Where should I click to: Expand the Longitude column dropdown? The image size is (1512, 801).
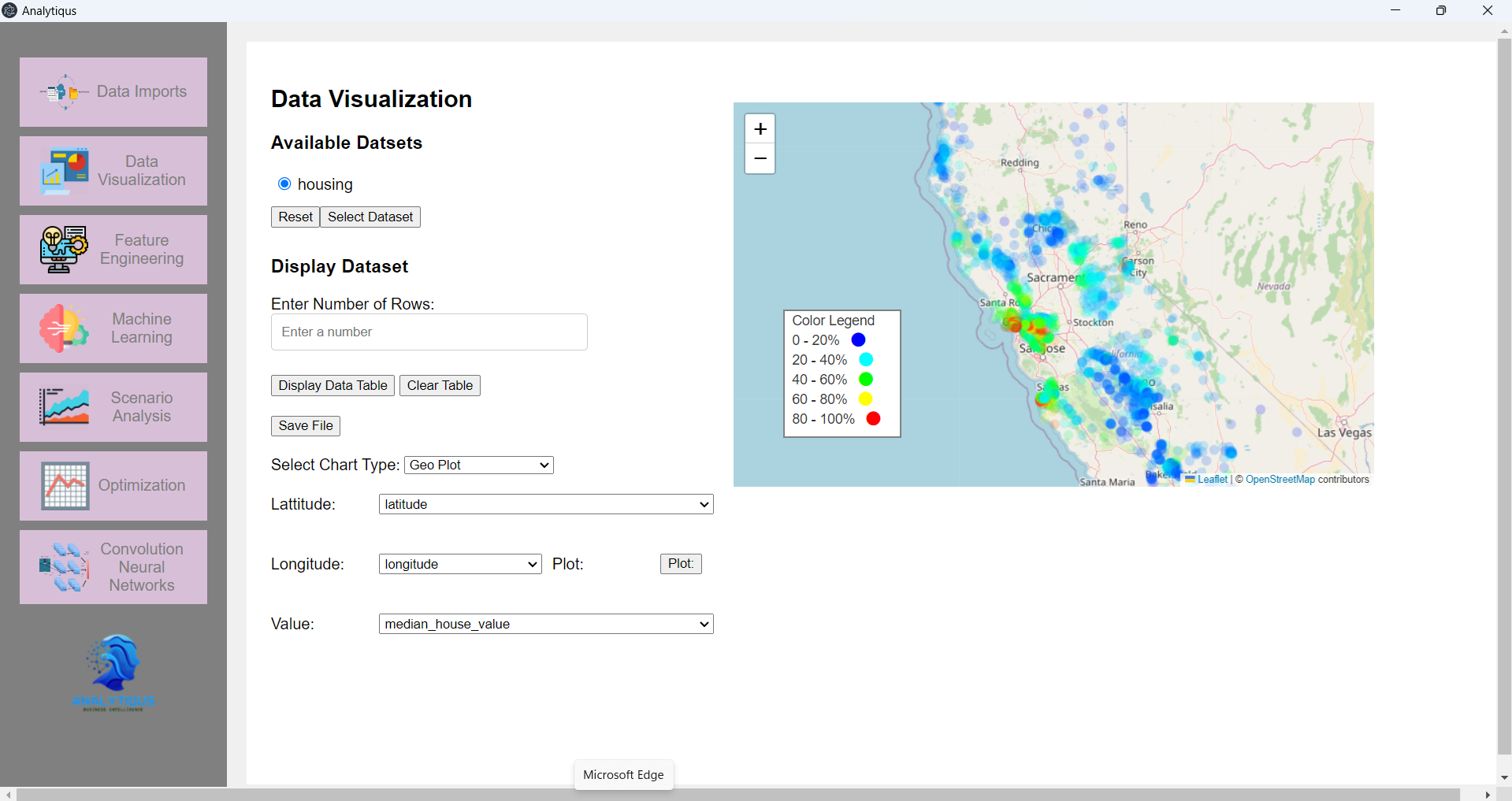pos(459,565)
